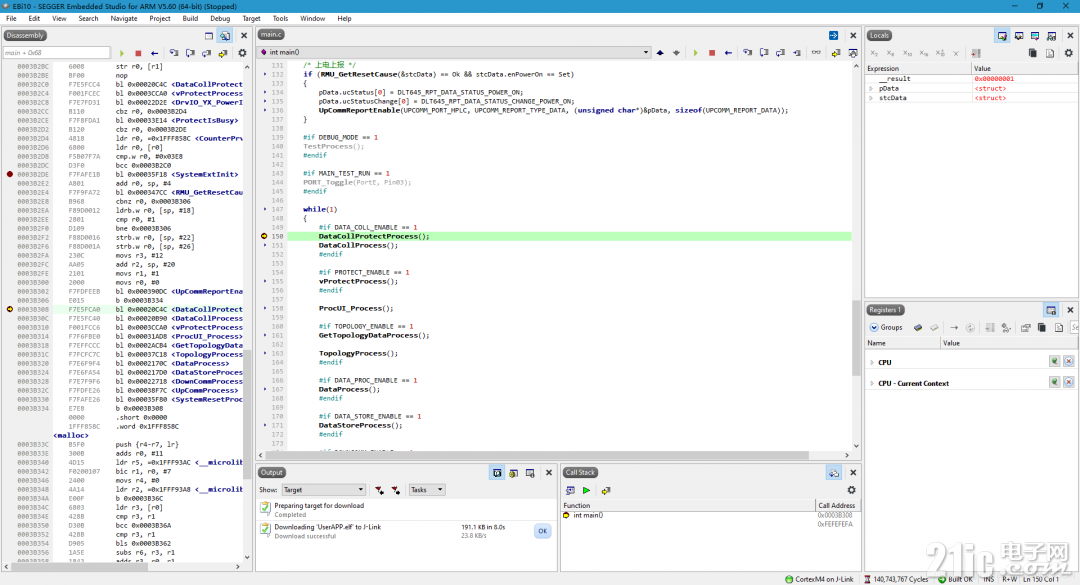The width and height of the screenshot is (1080, 585).
Task: Click the highlighted icon in Registers panel header
Action: (1051, 310)
